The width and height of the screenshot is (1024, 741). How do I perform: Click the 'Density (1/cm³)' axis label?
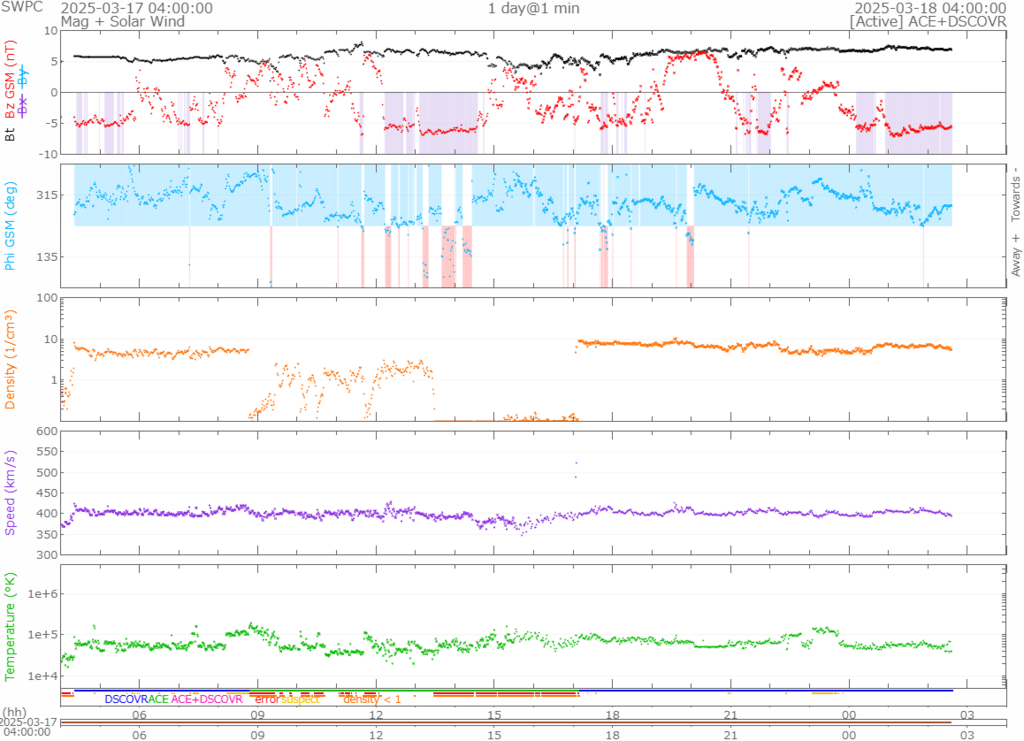coord(10,359)
